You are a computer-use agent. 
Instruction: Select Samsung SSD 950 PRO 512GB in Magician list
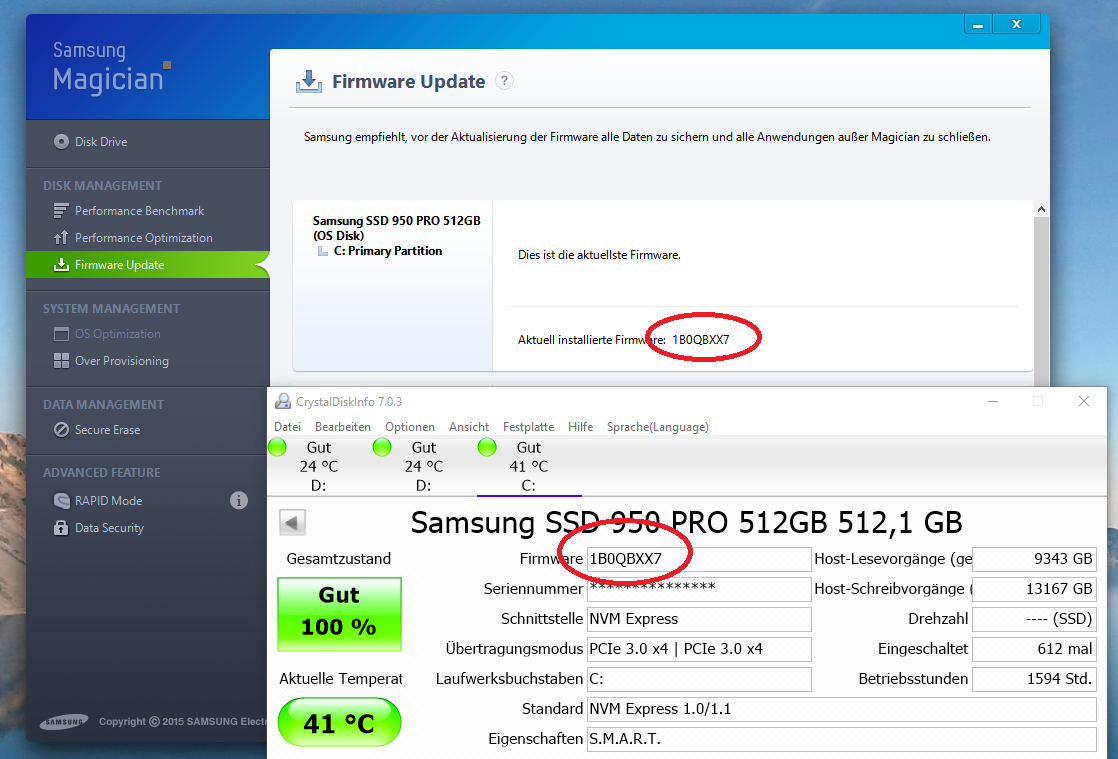click(x=396, y=228)
